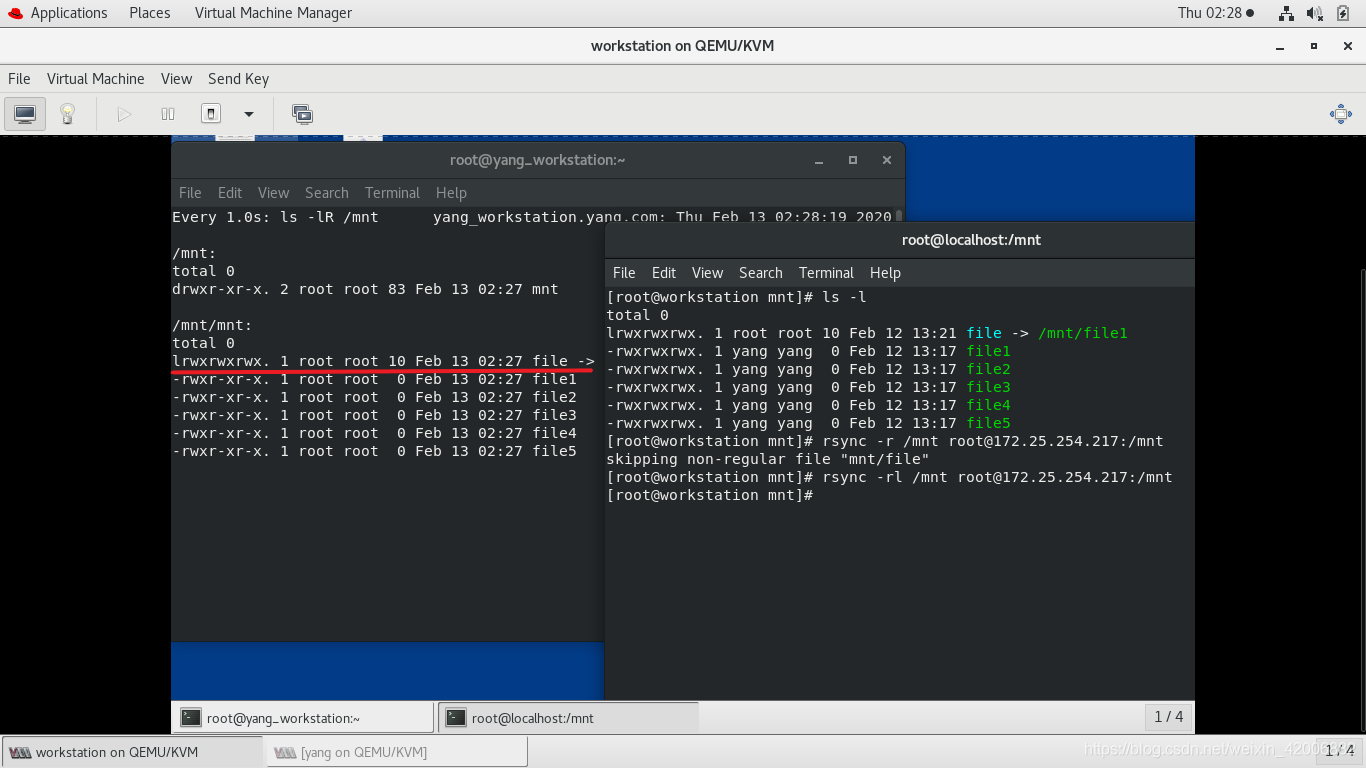Open Search menu in localhost terminal
Image resolution: width=1366 pixels, height=768 pixels.
pyautogui.click(x=761, y=273)
